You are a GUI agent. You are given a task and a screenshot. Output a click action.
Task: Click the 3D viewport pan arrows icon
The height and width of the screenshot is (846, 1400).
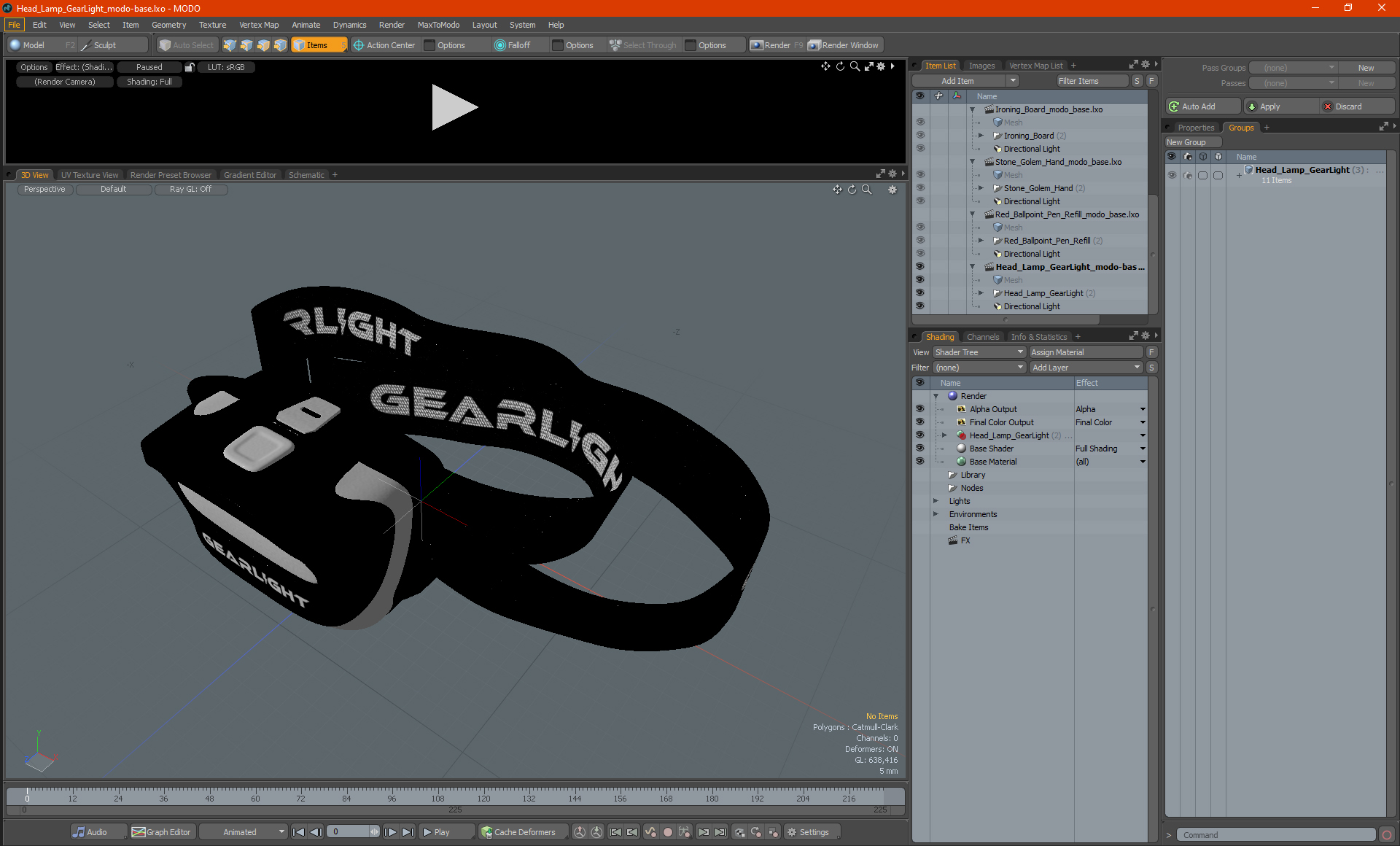(x=837, y=190)
